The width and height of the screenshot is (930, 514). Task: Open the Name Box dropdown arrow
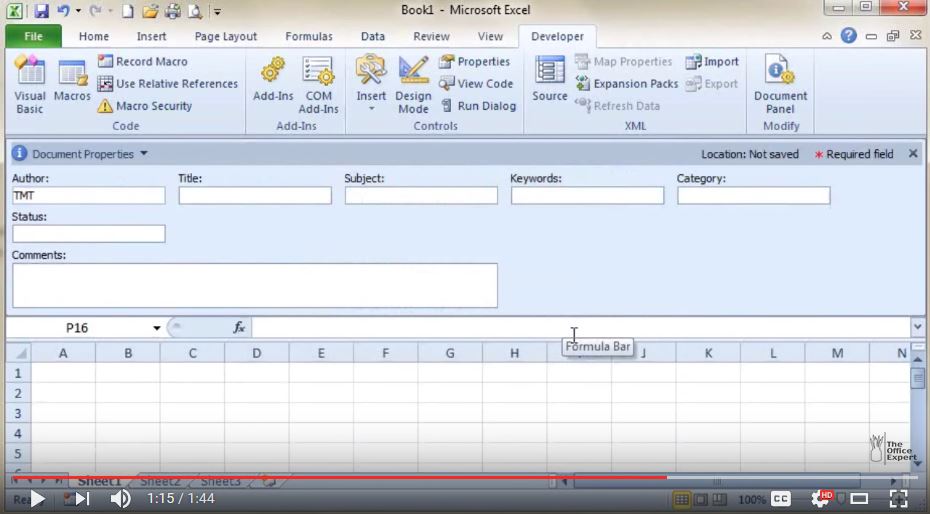point(157,328)
